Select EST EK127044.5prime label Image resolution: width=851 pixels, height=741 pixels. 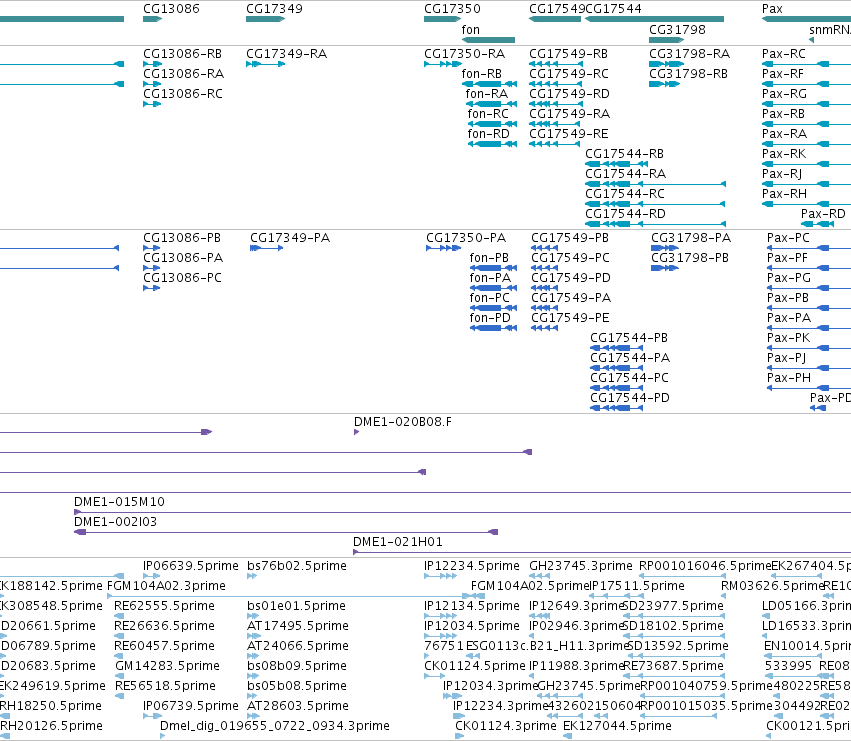(x=618, y=726)
